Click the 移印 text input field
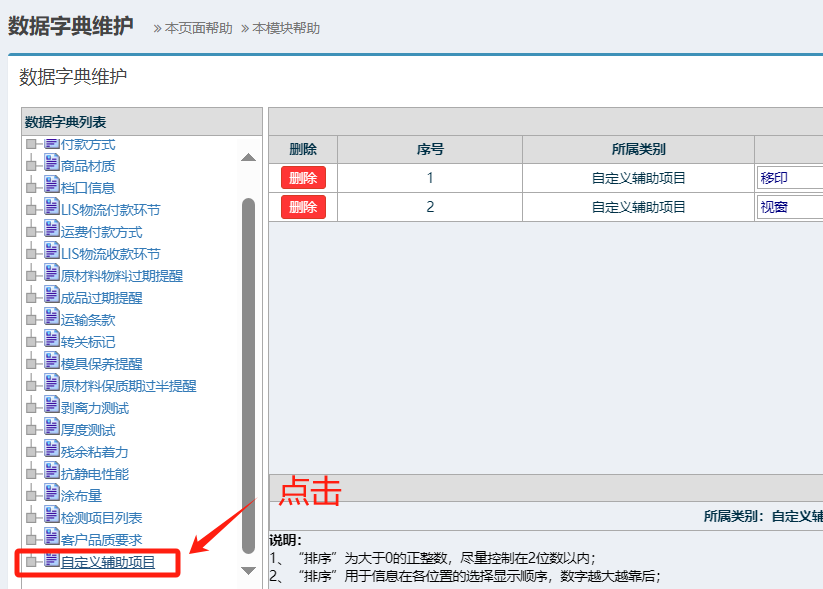This screenshot has width=823, height=589. [x=790, y=178]
